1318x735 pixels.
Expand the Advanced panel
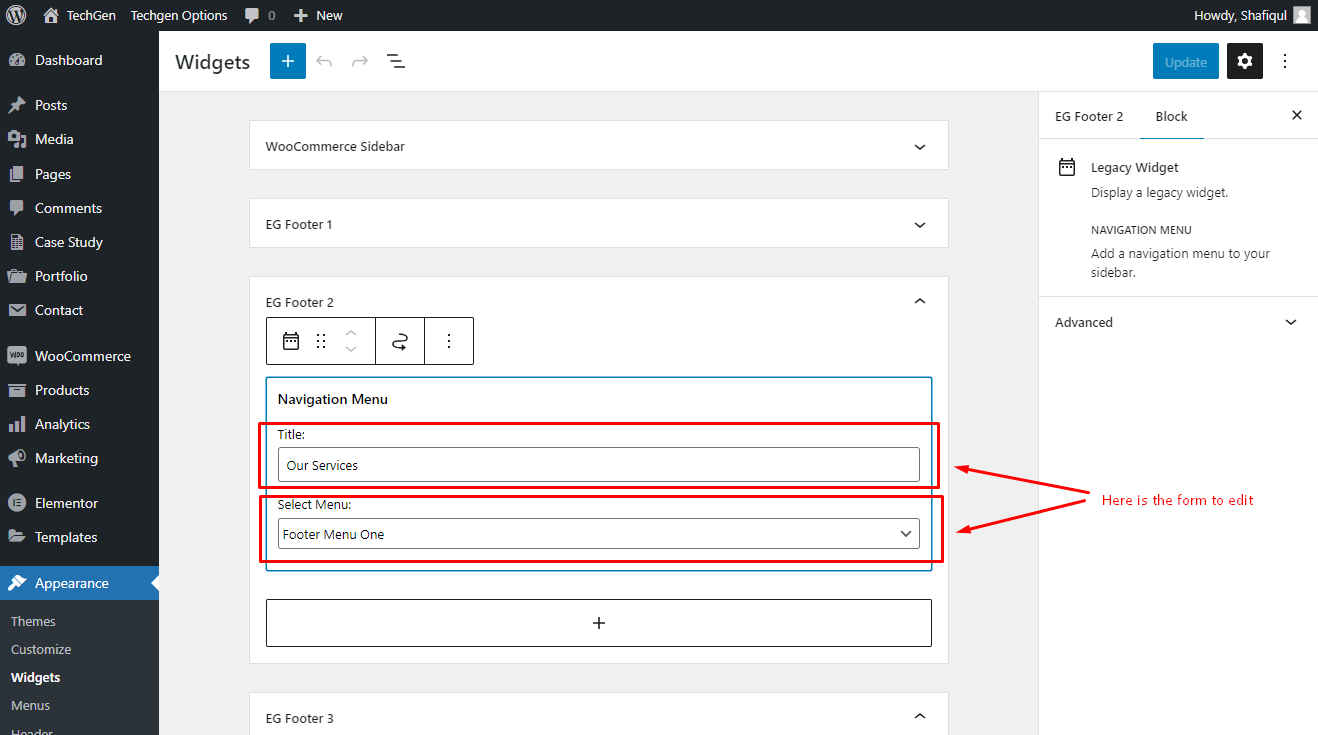(x=1178, y=322)
